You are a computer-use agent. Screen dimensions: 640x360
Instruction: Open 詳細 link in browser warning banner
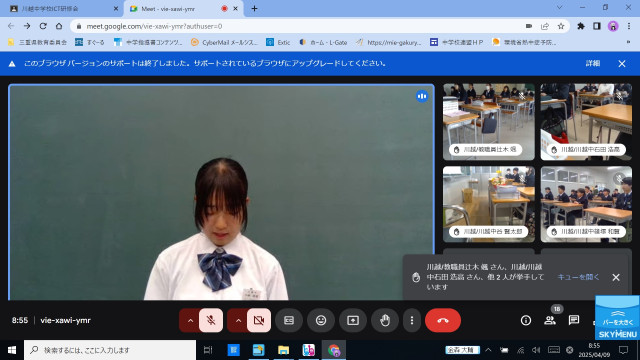tap(593, 63)
